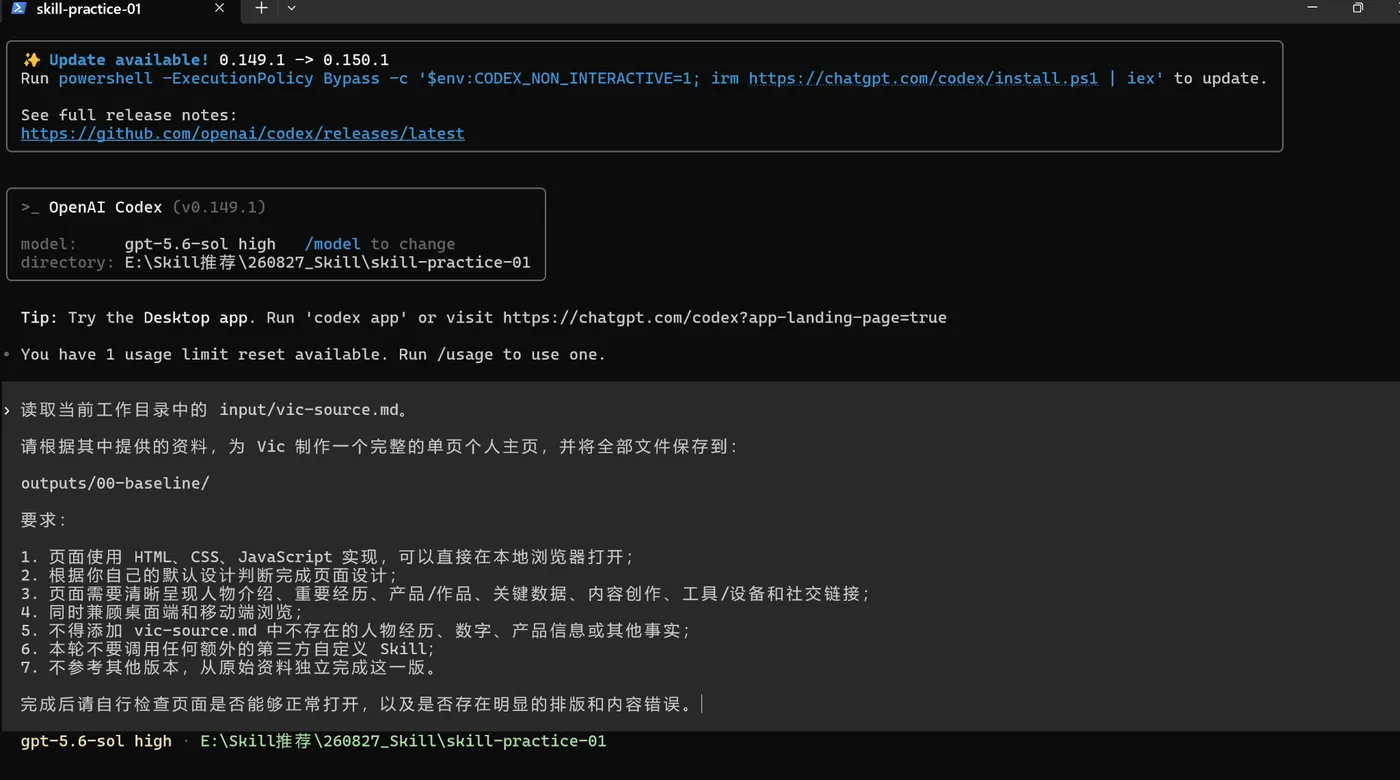The width and height of the screenshot is (1400, 780).
Task: Open the codex releases/latest GitHub link
Action: (243, 133)
